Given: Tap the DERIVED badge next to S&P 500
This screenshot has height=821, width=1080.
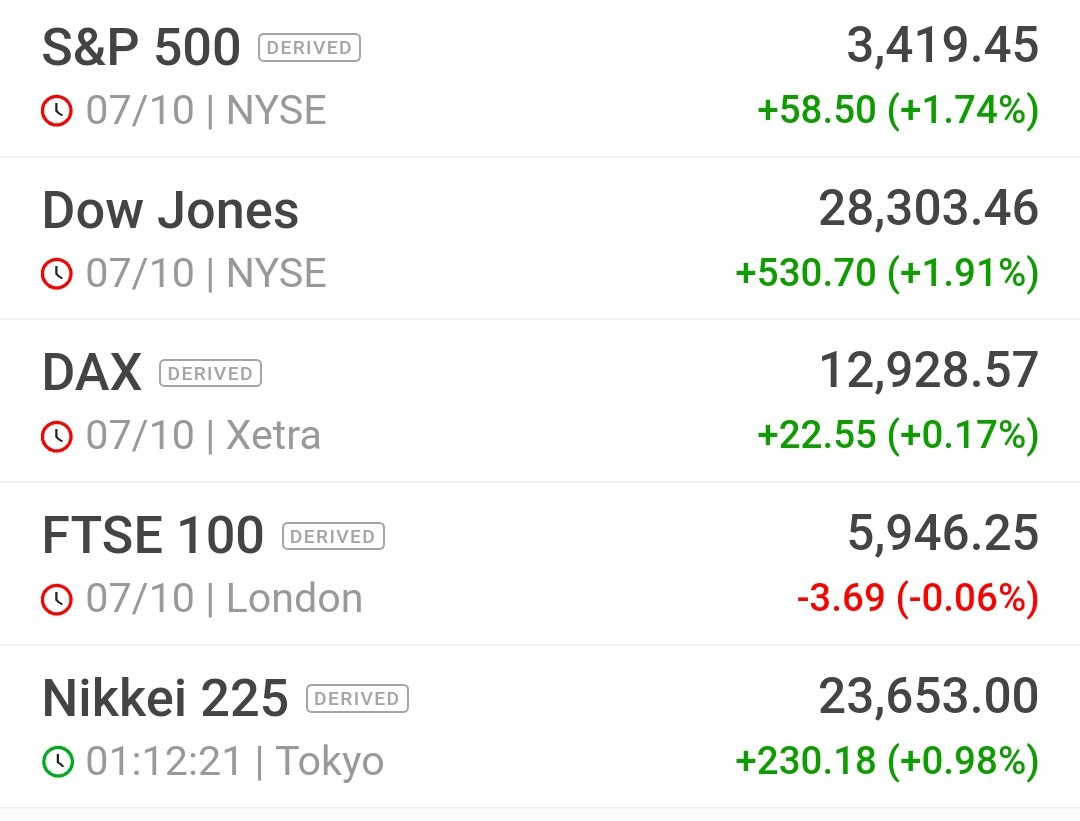Looking at the screenshot, I should 309,48.
